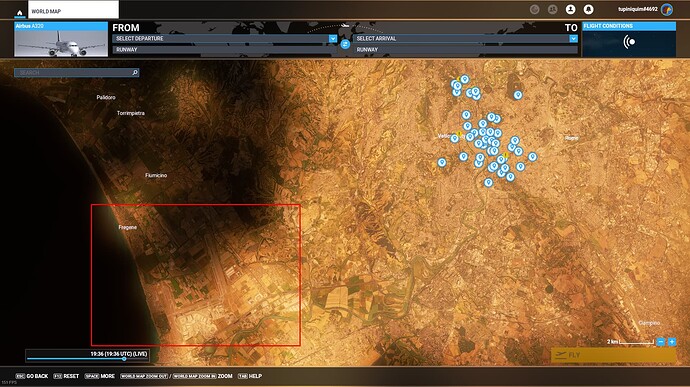Click the user avatar picture

(x=667, y=9)
